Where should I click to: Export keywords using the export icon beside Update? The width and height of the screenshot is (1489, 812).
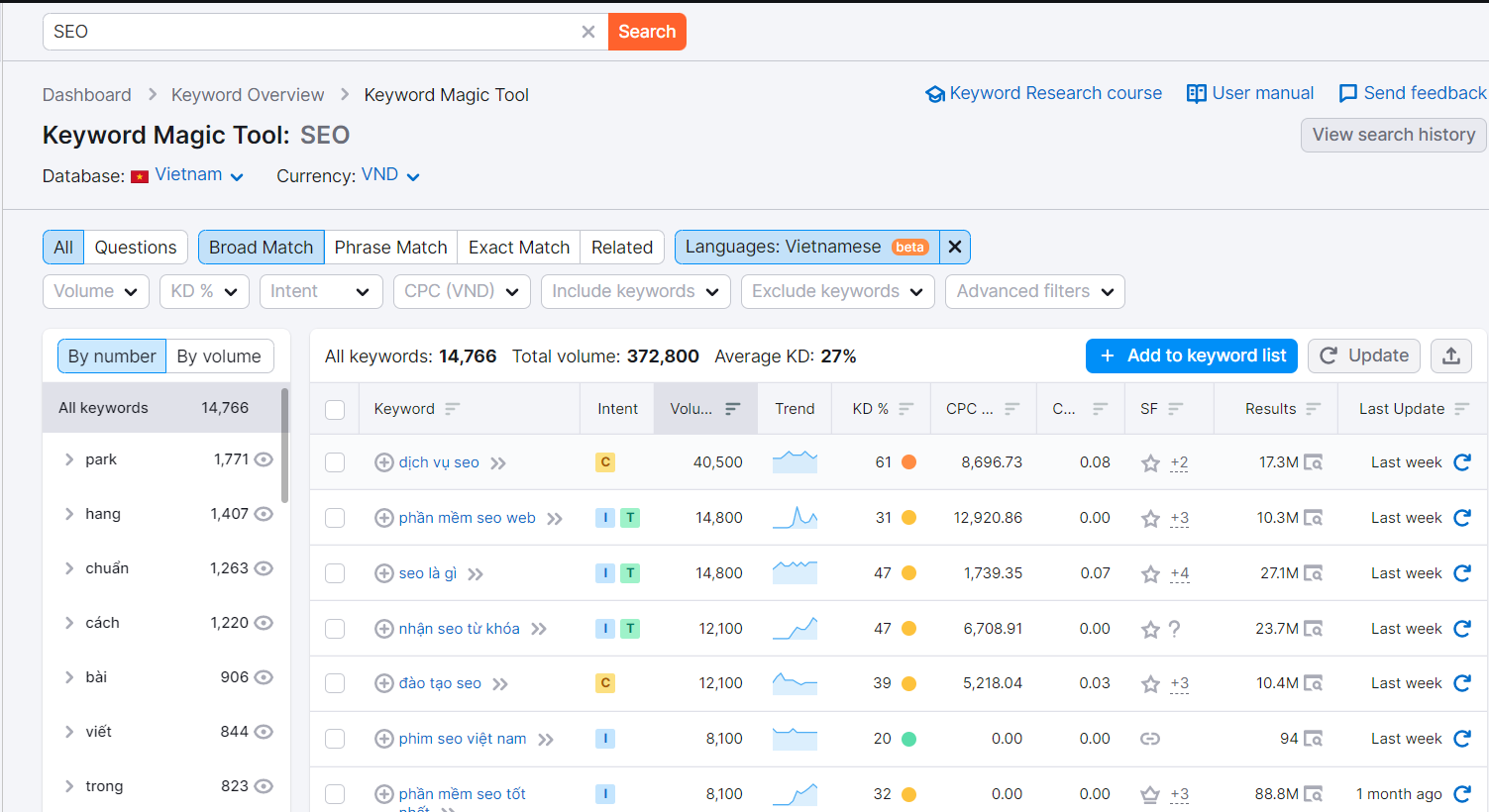pyautogui.click(x=1450, y=355)
